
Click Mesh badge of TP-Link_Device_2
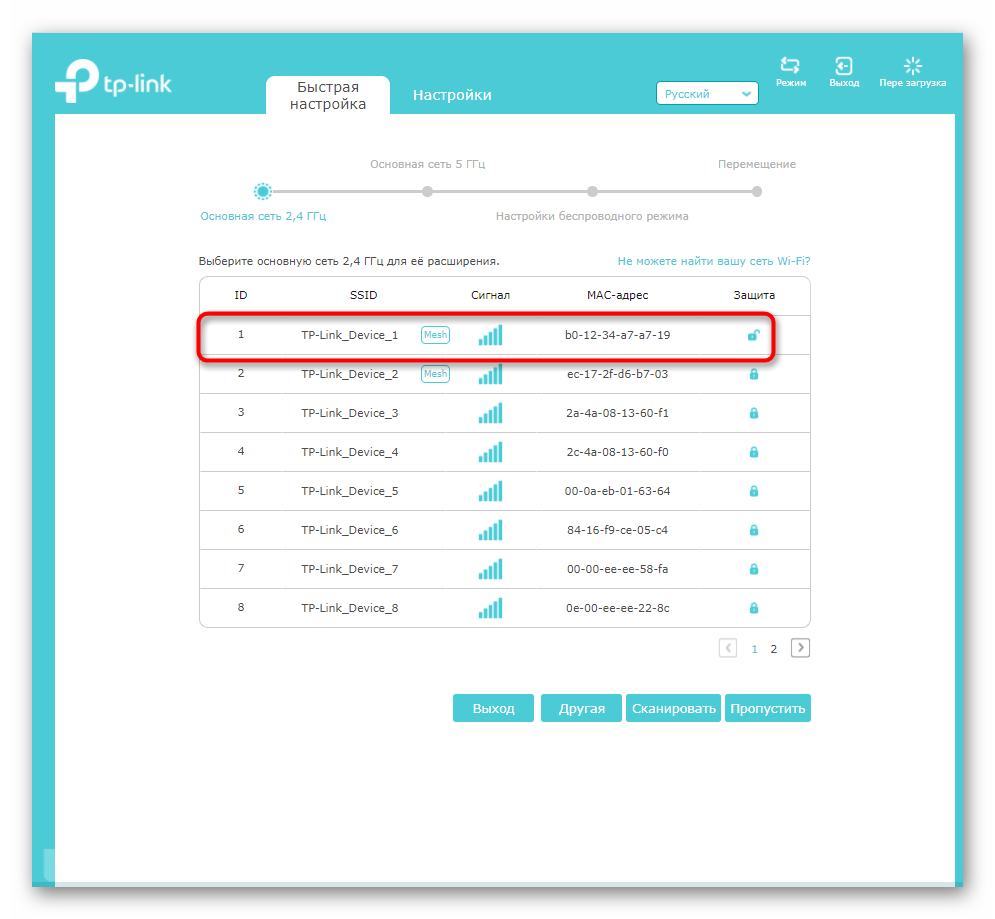435,374
